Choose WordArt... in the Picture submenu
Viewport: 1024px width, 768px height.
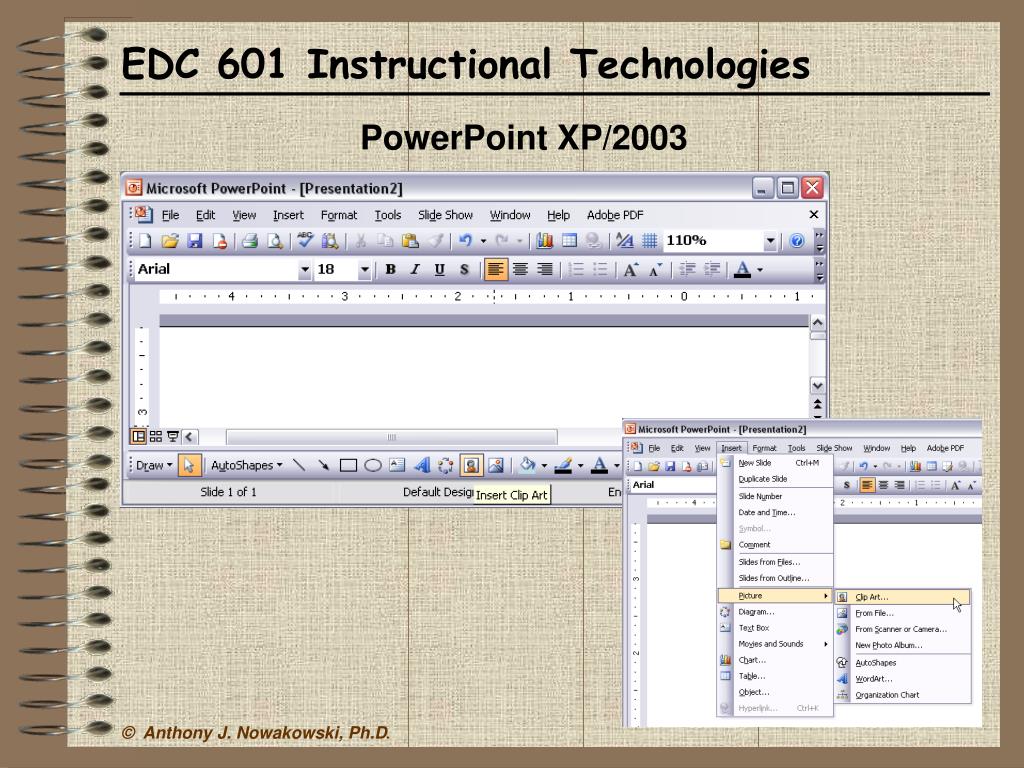(x=903, y=679)
